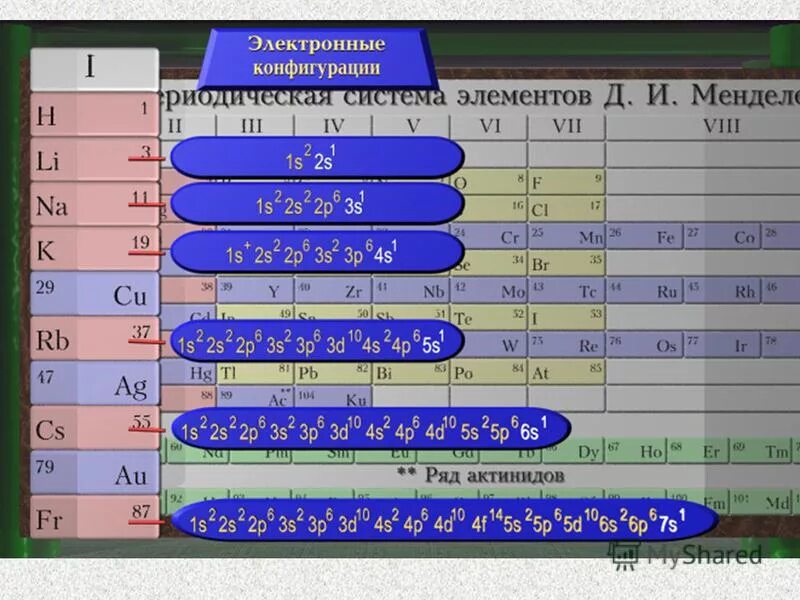
Task: Select the Silver (Ag) element cell
Action: coord(95,384)
